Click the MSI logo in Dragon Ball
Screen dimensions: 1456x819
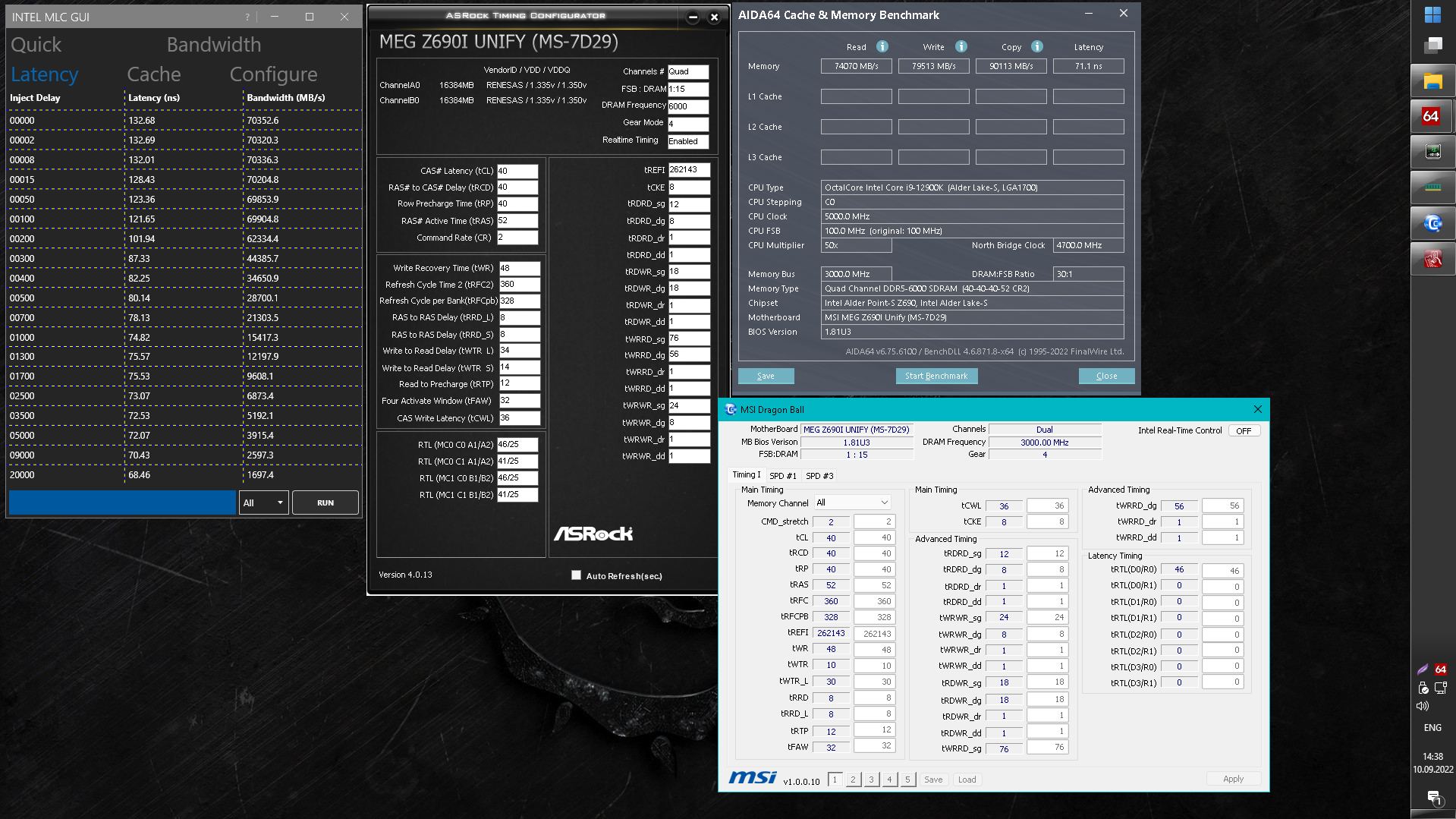(752, 777)
